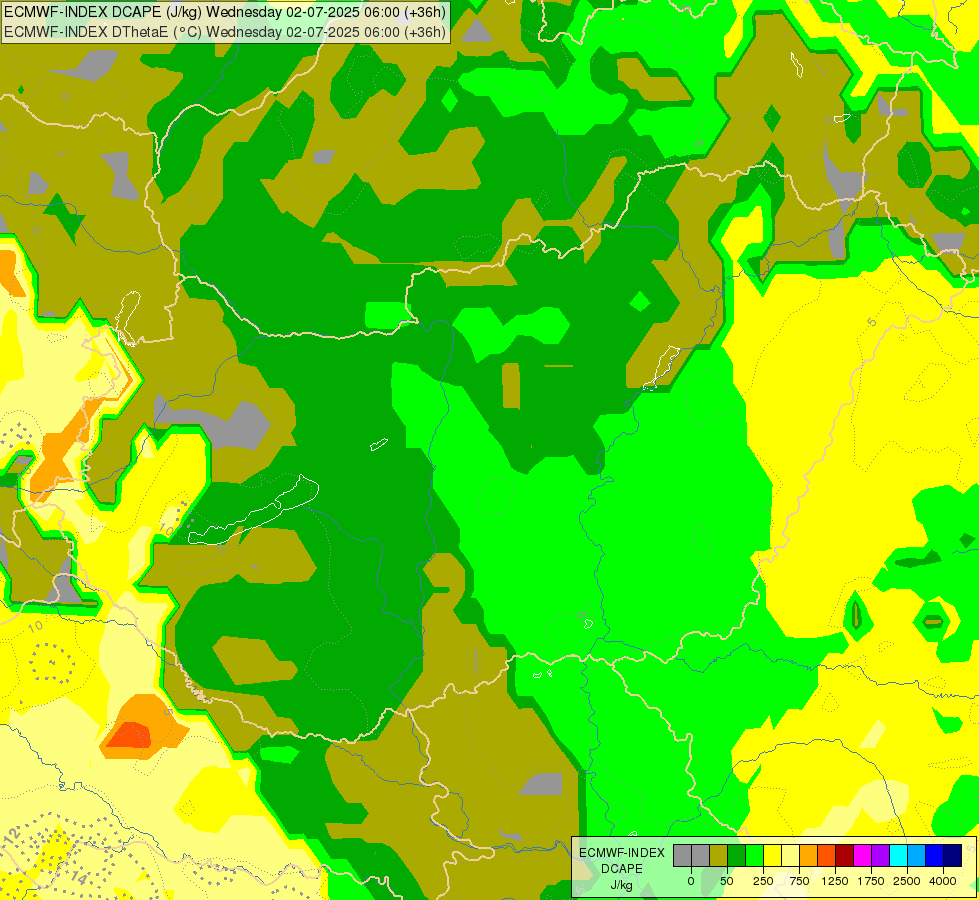Click the legend value 4000
This screenshot has width=979, height=900.
coord(943,881)
